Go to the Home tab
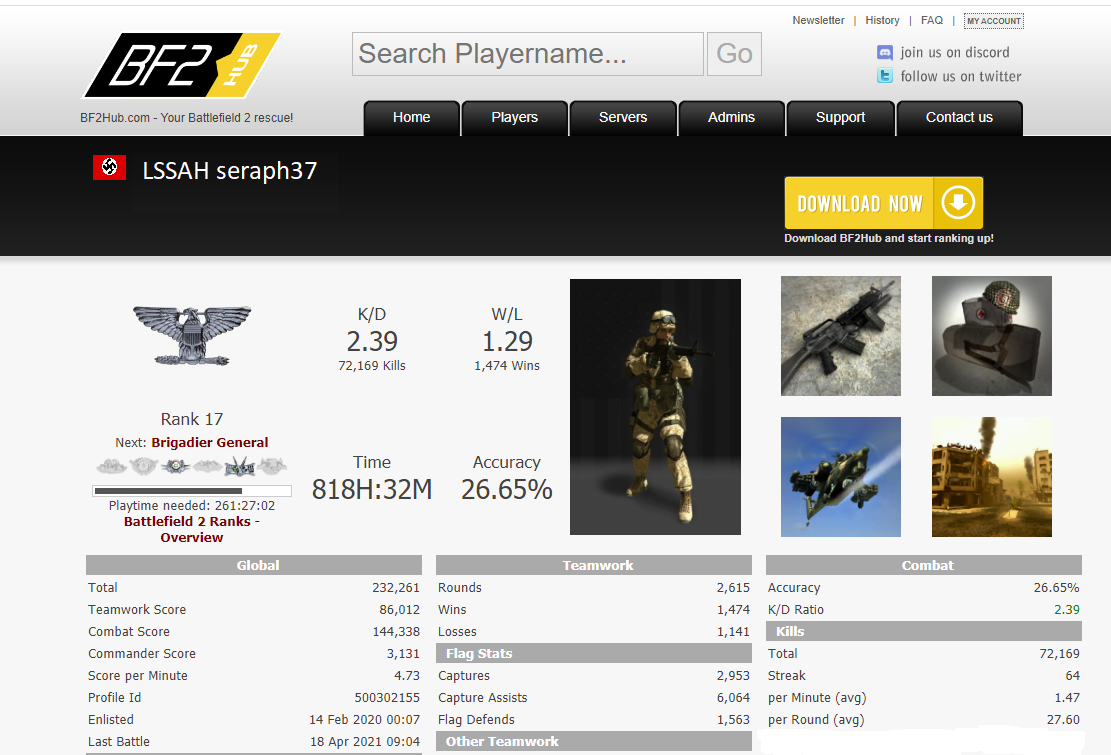The height and width of the screenshot is (755, 1111). click(x=411, y=118)
